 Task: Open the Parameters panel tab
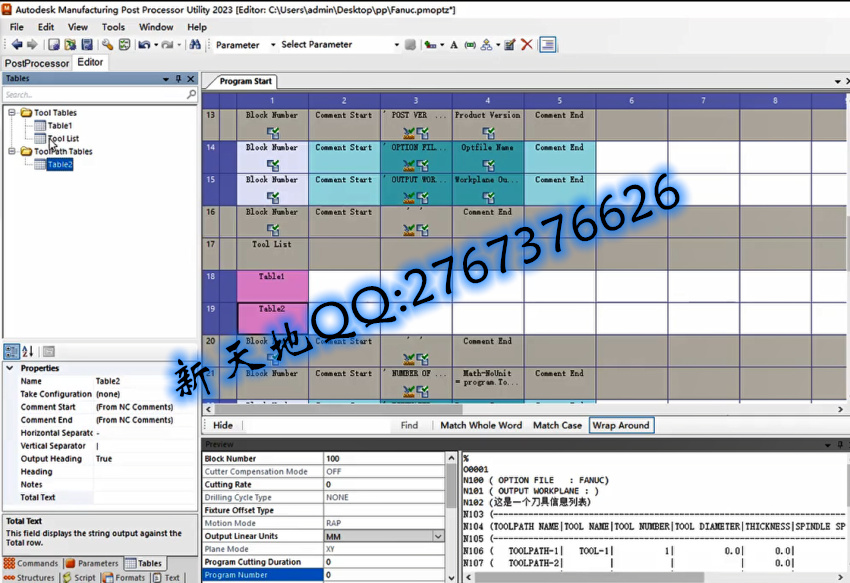(x=92, y=563)
